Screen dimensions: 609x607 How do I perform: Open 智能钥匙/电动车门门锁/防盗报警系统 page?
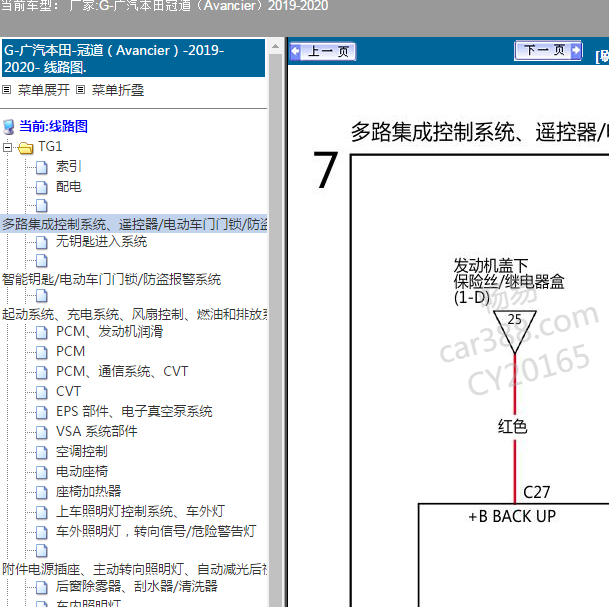coord(111,279)
